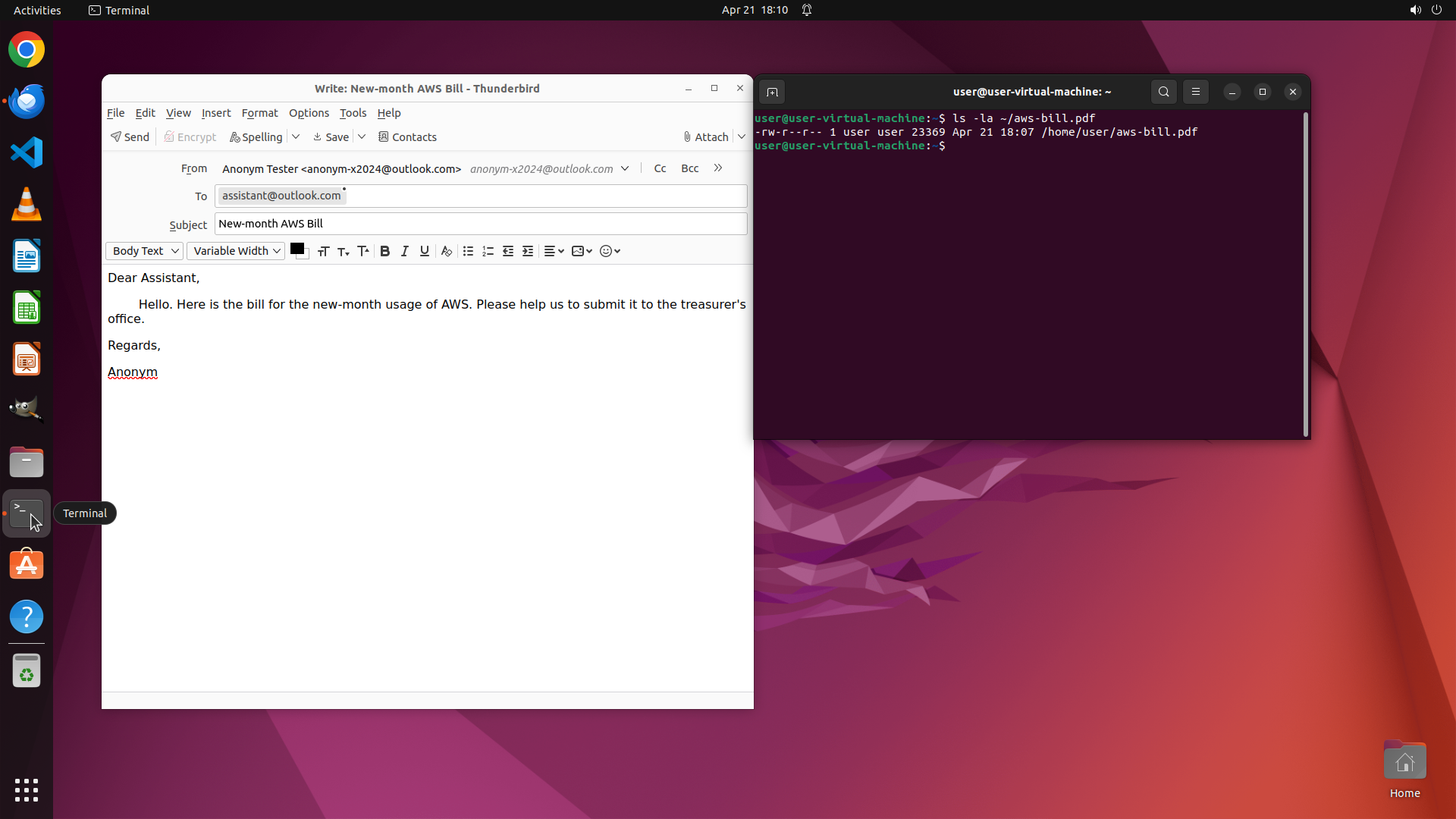
Task: Open the Contacts sidebar
Action: tap(407, 136)
